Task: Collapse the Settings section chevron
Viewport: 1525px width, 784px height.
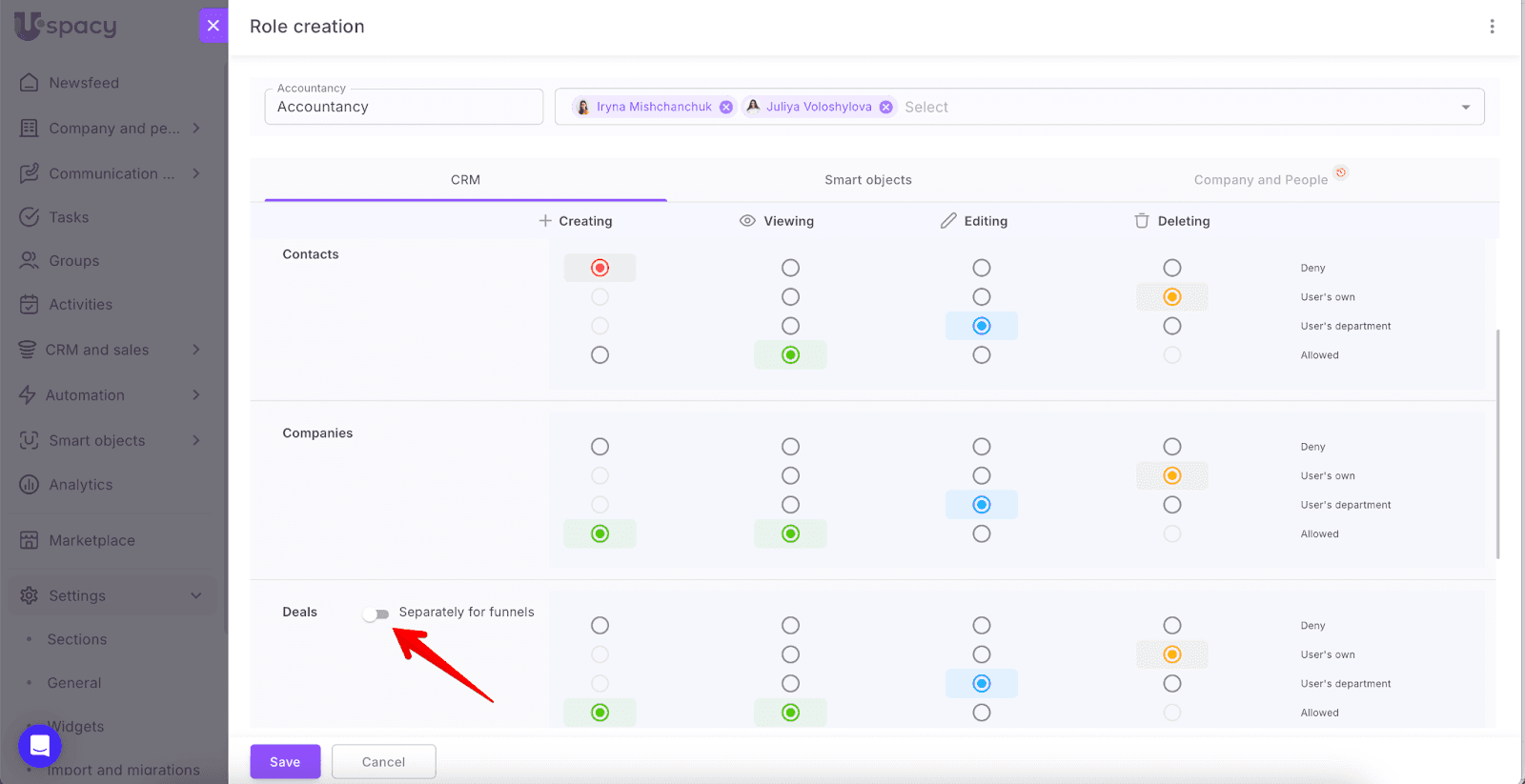Action: pyautogui.click(x=195, y=595)
